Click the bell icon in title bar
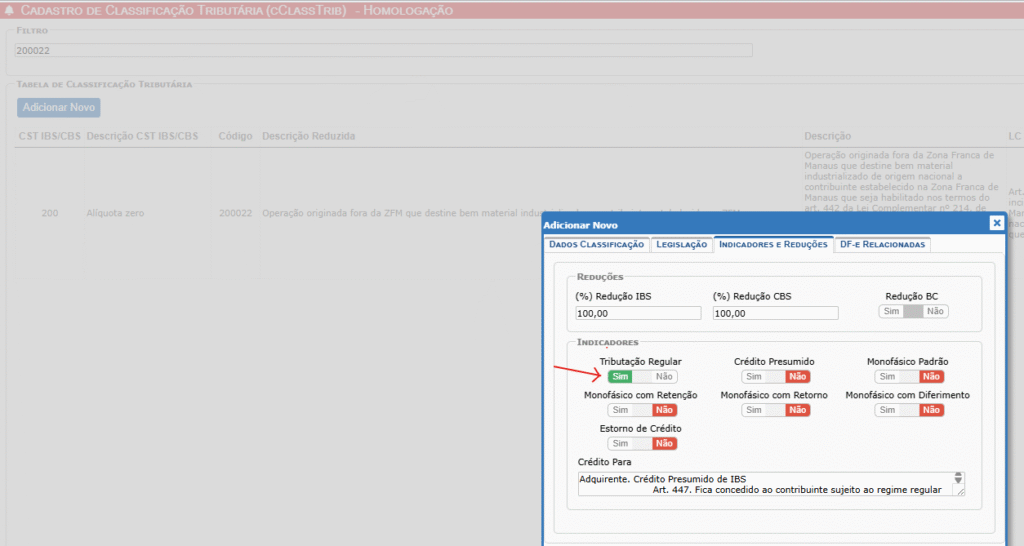This screenshot has height=546, width=1024. click(10, 11)
